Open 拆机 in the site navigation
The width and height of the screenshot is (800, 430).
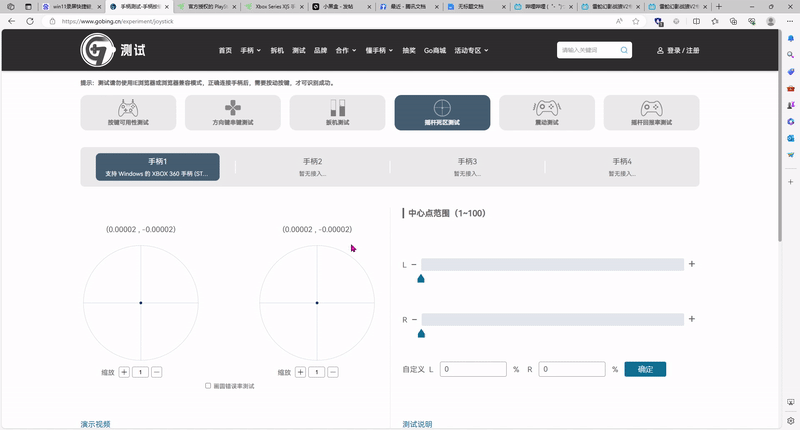click(277, 50)
